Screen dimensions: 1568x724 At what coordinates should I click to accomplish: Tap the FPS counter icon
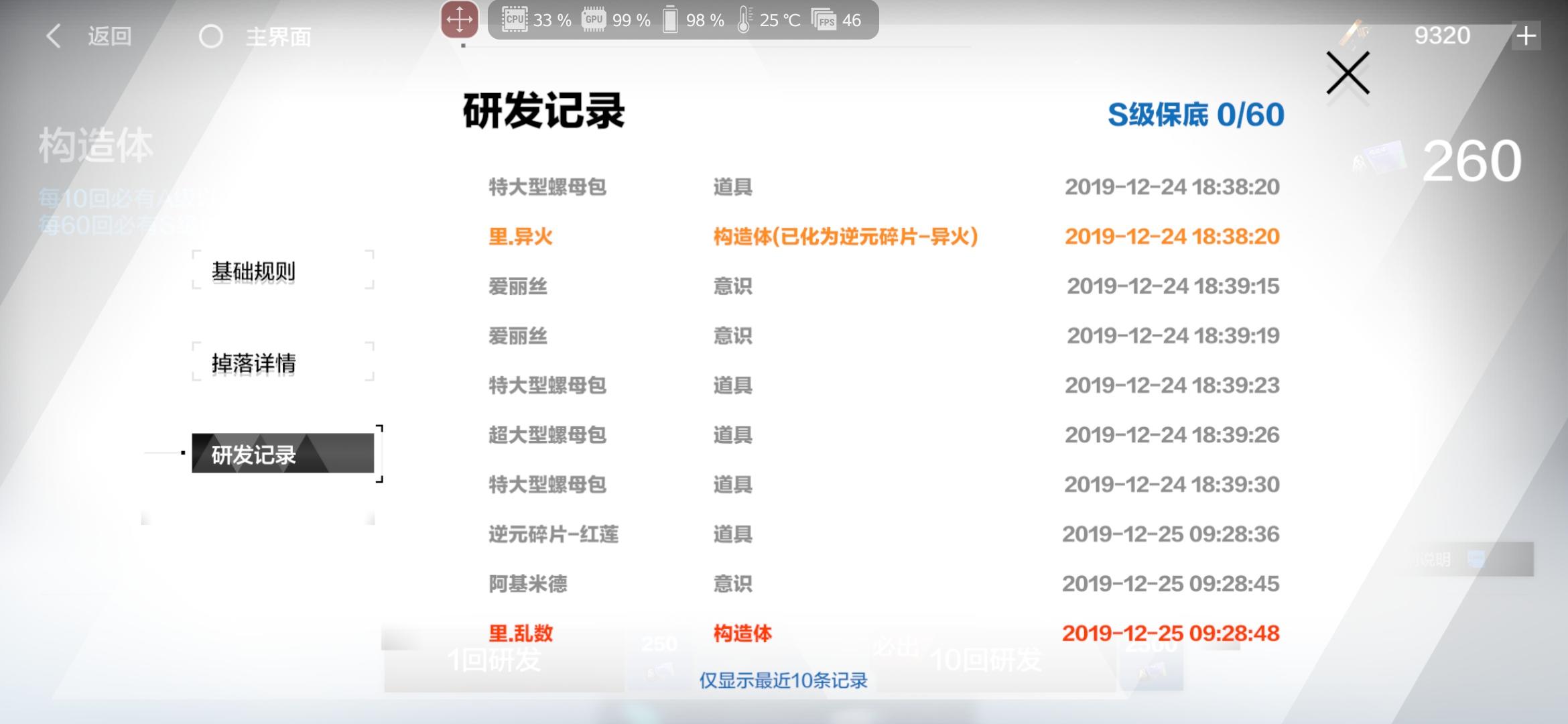coord(824,20)
